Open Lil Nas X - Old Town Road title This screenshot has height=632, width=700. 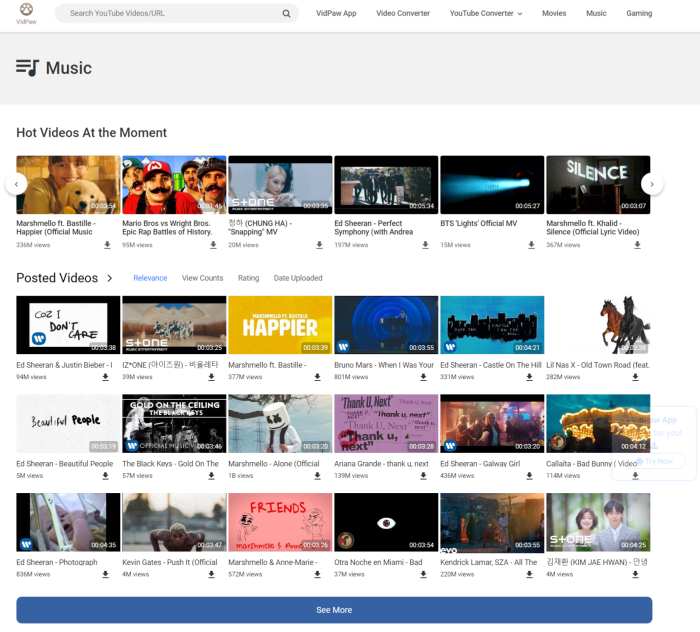(x=598, y=365)
